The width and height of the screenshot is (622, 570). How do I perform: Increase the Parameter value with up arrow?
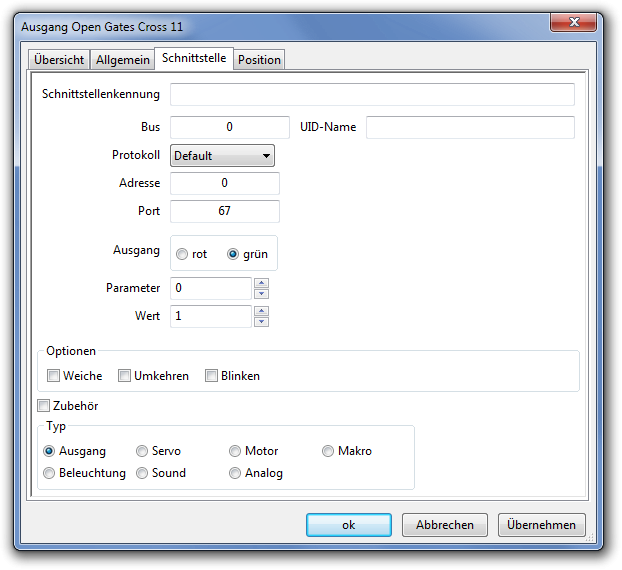coord(261,283)
